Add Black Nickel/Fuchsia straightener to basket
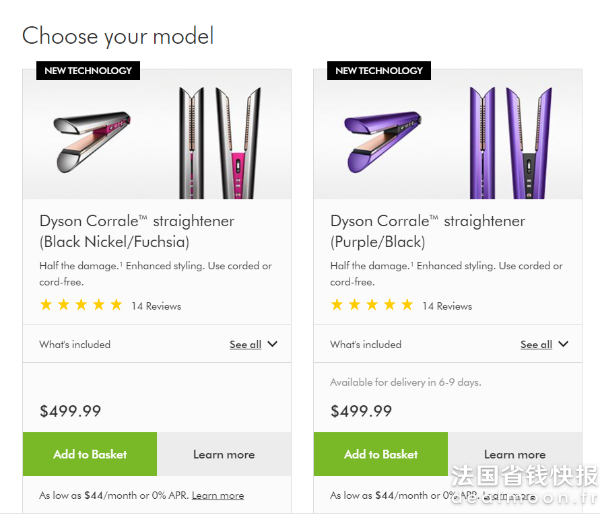600x515 pixels. pyautogui.click(x=90, y=454)
